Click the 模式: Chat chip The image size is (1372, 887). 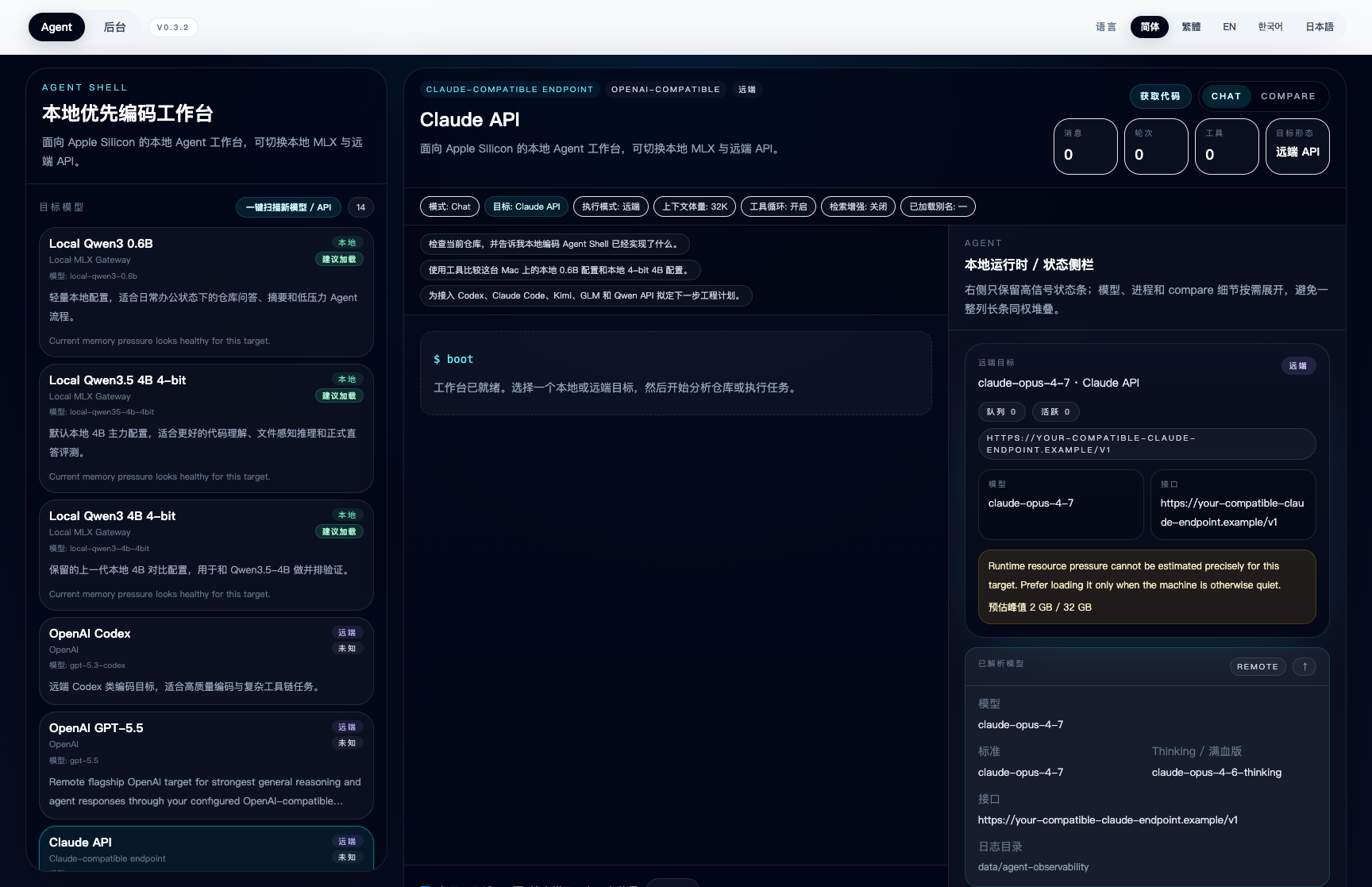pos(449,206)
